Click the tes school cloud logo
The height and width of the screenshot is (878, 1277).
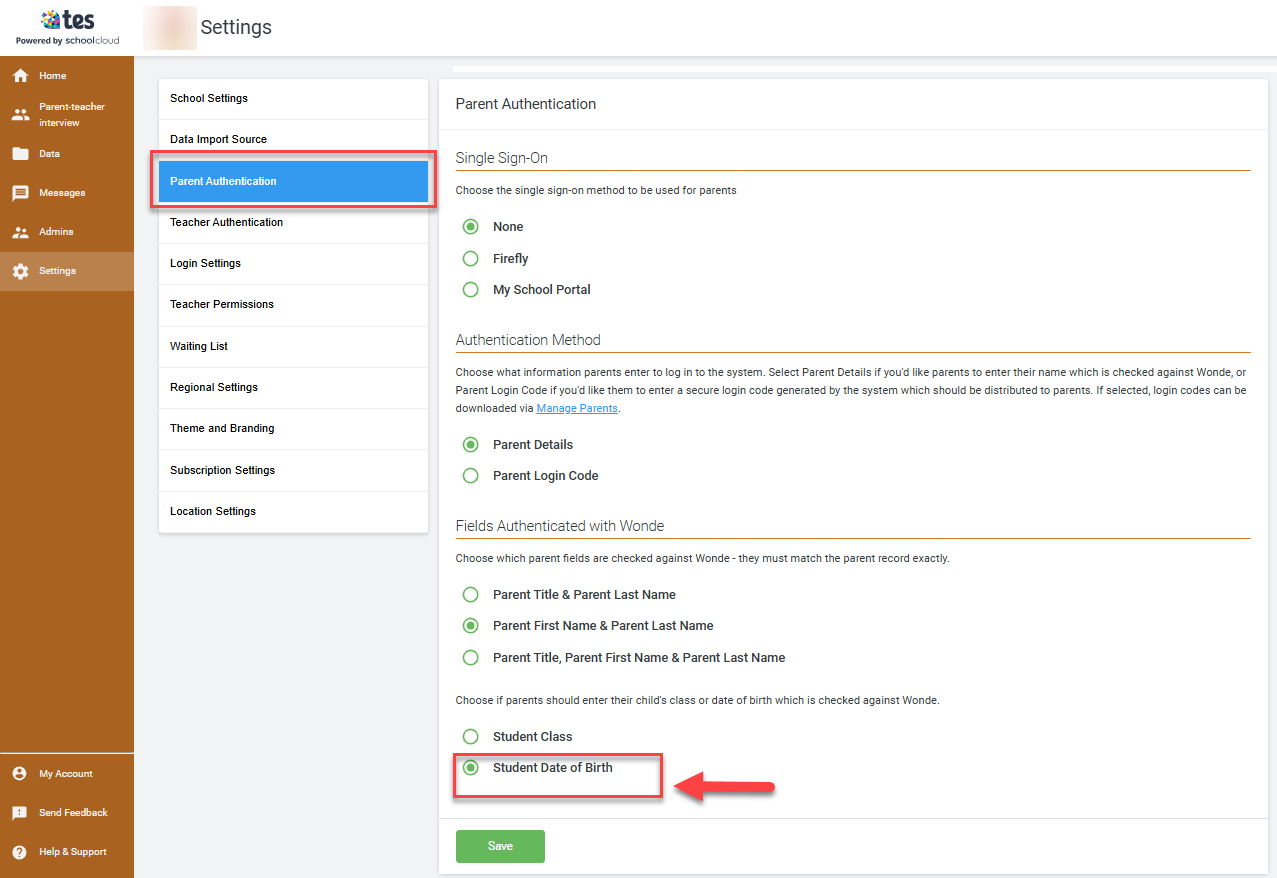(67, 28)
